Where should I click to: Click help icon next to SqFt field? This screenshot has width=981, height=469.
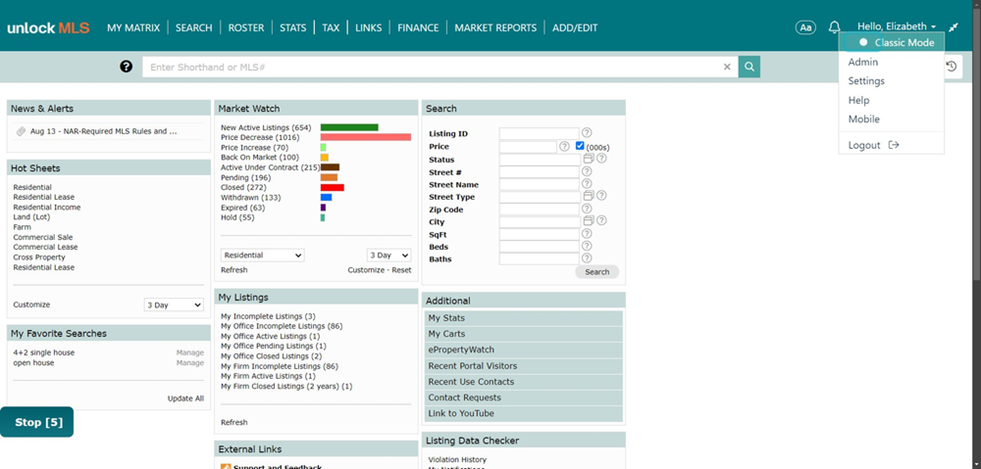tap(587, 233)
